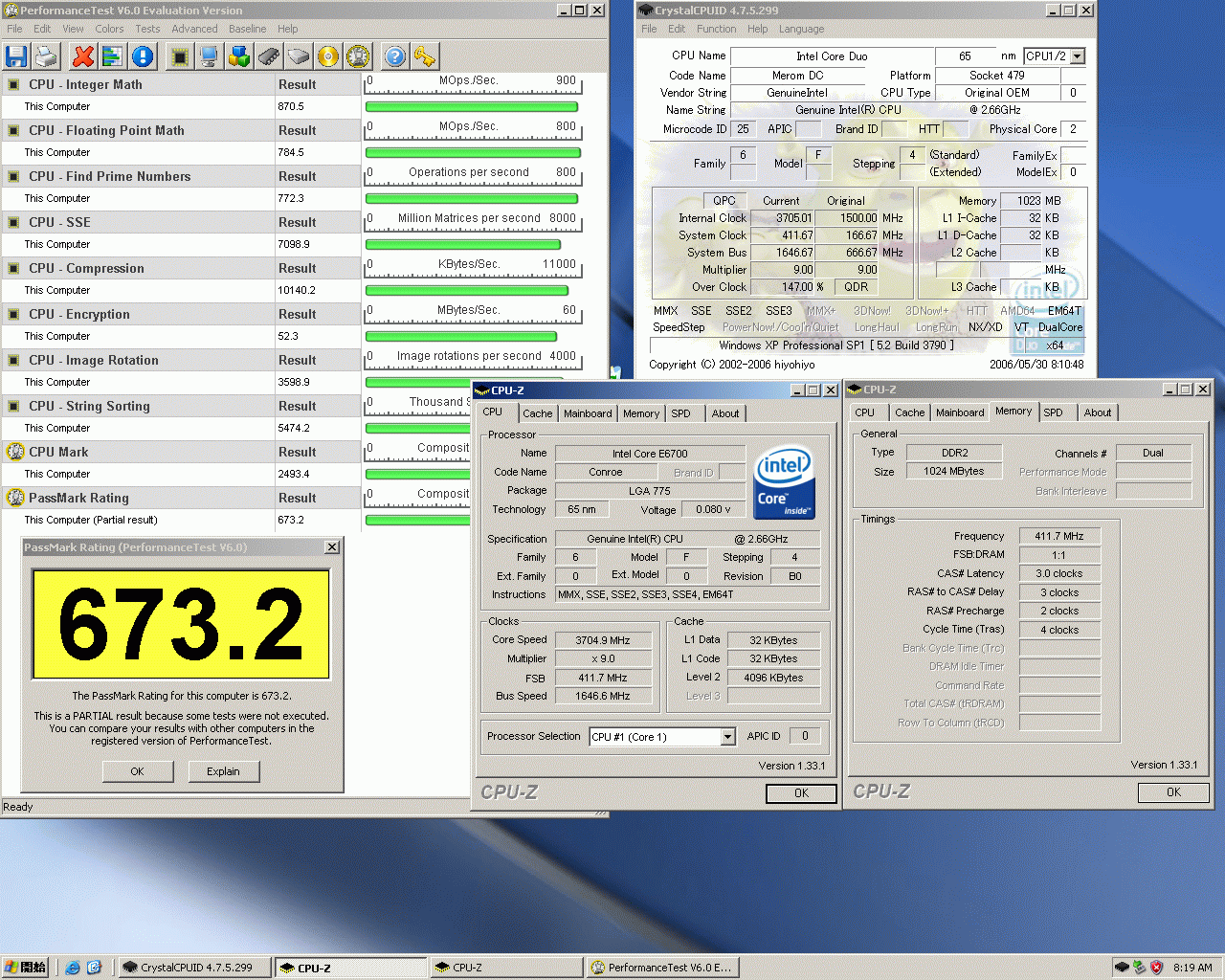Open the Tests menu in PerformanceTest
This screenshot has height=980, width=1225.
[147, 29]
